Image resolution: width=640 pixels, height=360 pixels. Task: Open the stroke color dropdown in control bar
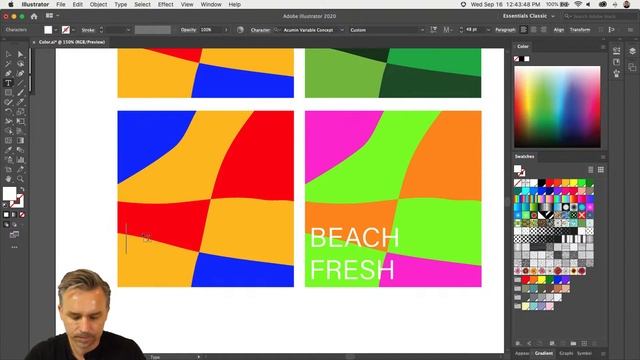[x=73, y=30]
